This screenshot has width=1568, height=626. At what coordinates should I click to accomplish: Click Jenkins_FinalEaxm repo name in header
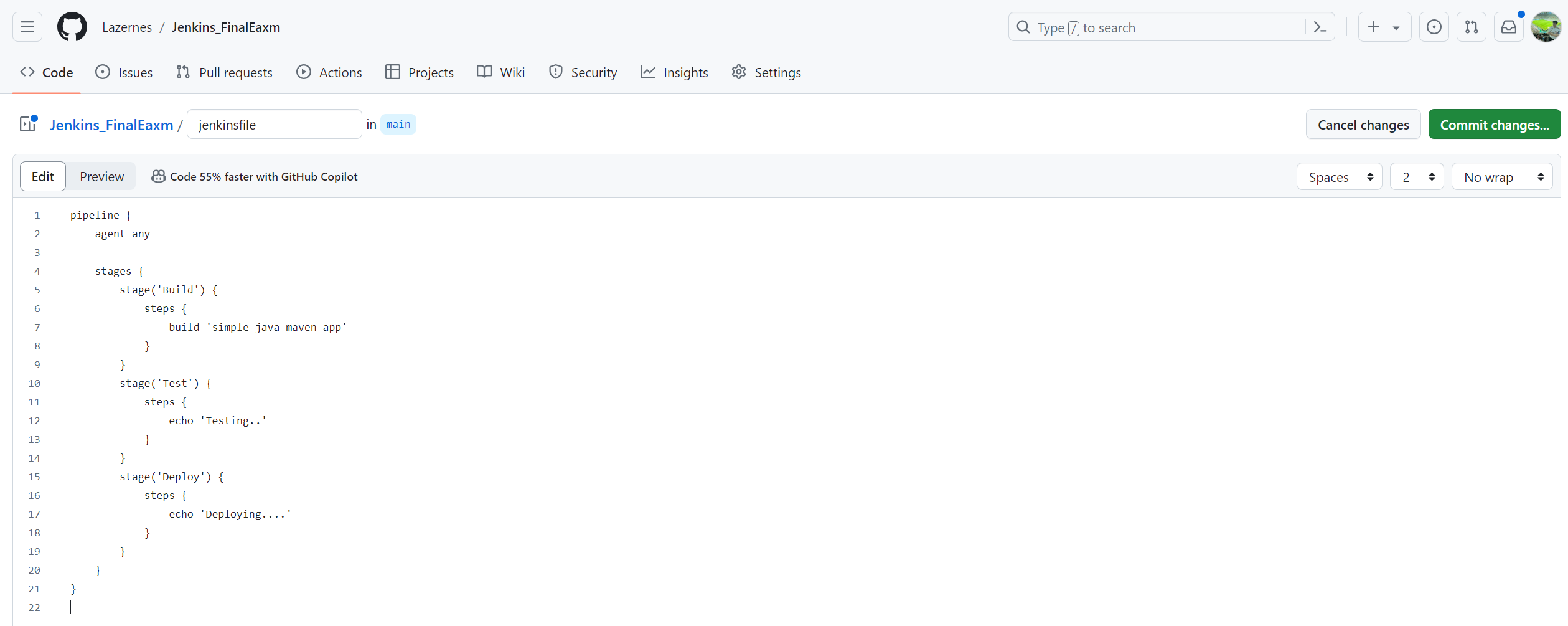point(226,27)
